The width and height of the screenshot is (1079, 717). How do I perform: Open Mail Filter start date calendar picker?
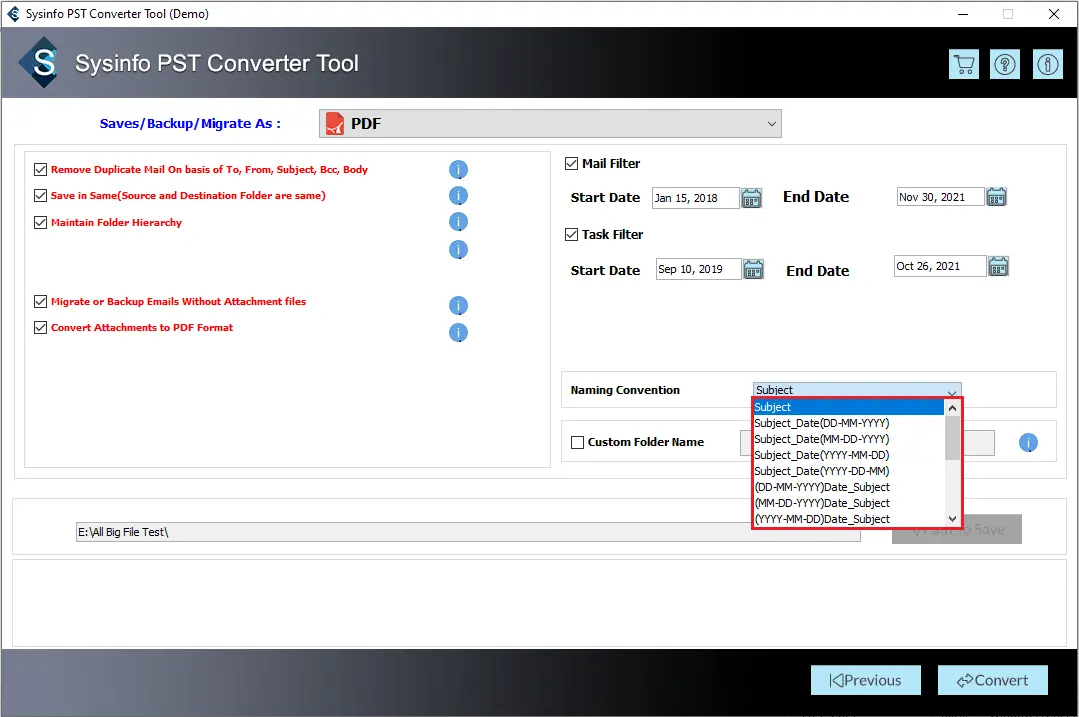click(752, 198)
